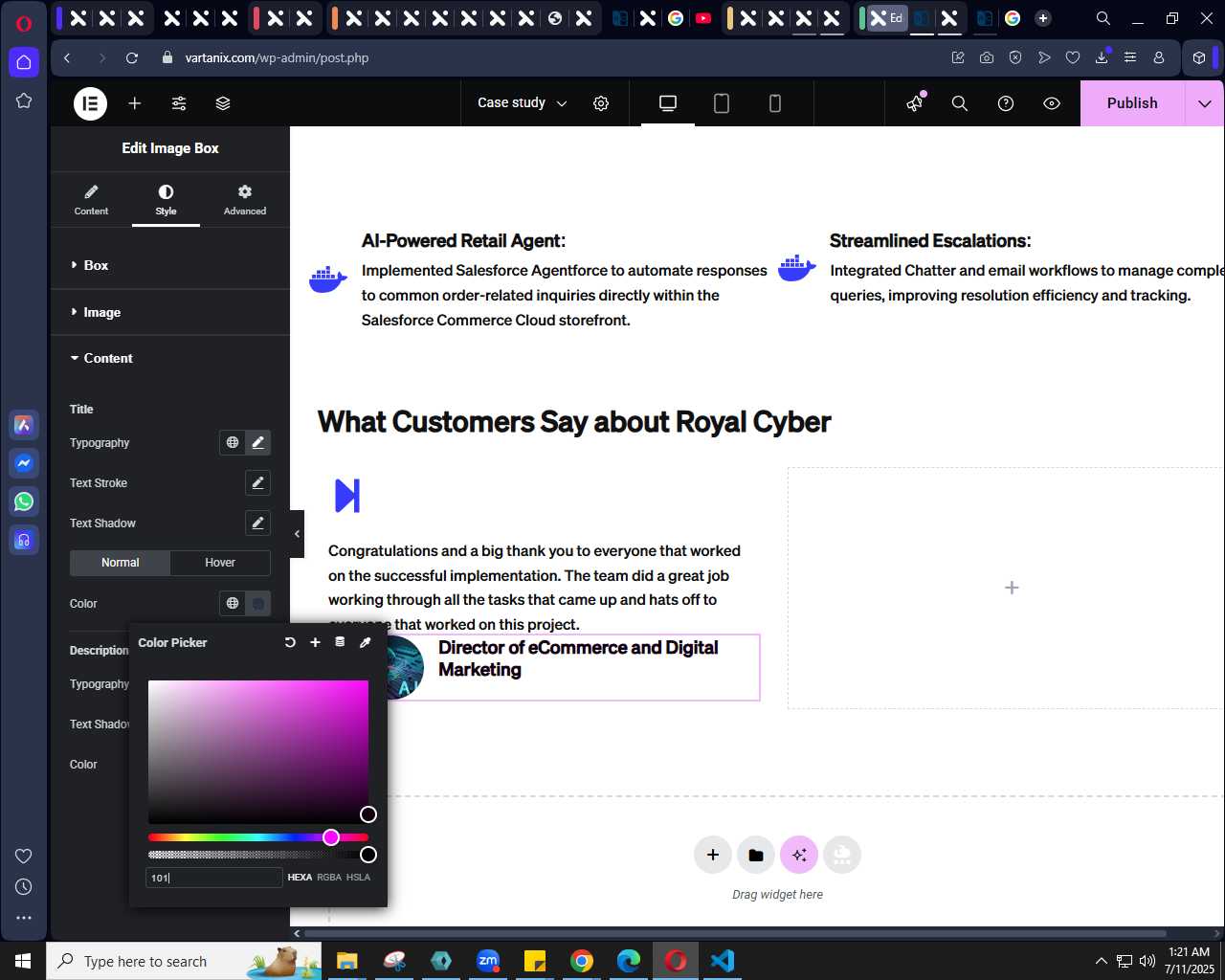Click Type here to search box
The height and width of the screenshot is (980, 1225).
(x=184, y=961)
